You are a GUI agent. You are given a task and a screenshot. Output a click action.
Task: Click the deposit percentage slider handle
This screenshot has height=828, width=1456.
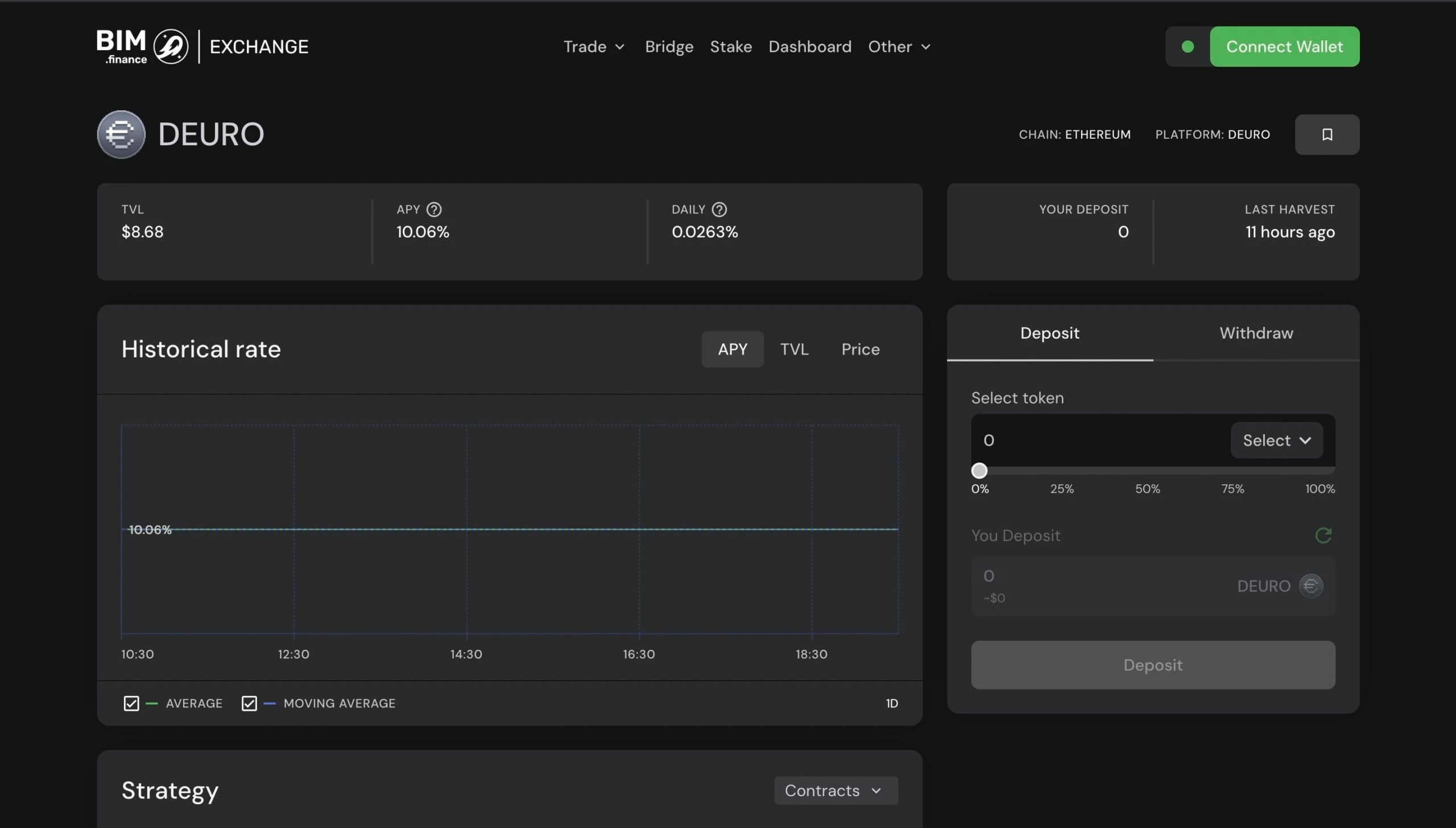pyautogui.click(x=979, y=471)
